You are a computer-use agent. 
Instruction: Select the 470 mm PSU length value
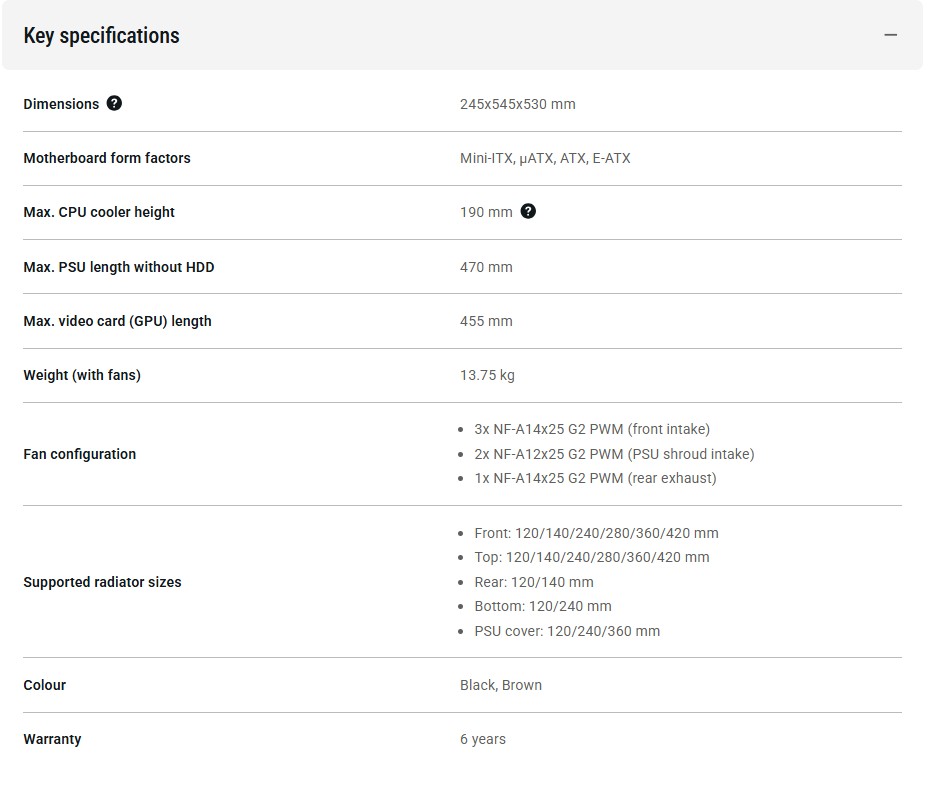tap(486, 267)
